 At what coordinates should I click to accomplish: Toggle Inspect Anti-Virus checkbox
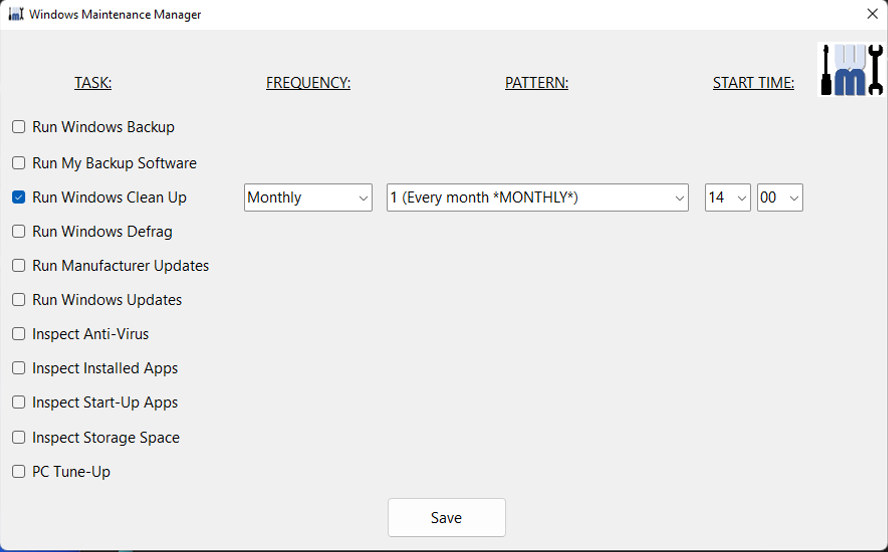tap(19, 334)
